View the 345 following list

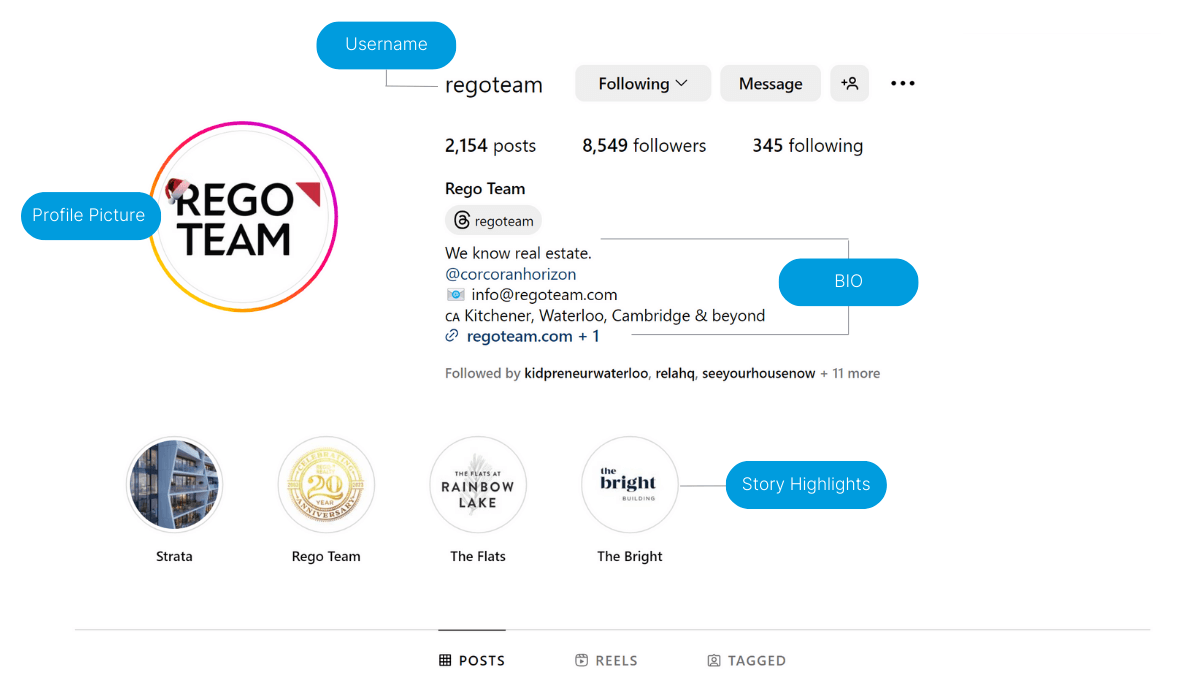click(807, 146)
